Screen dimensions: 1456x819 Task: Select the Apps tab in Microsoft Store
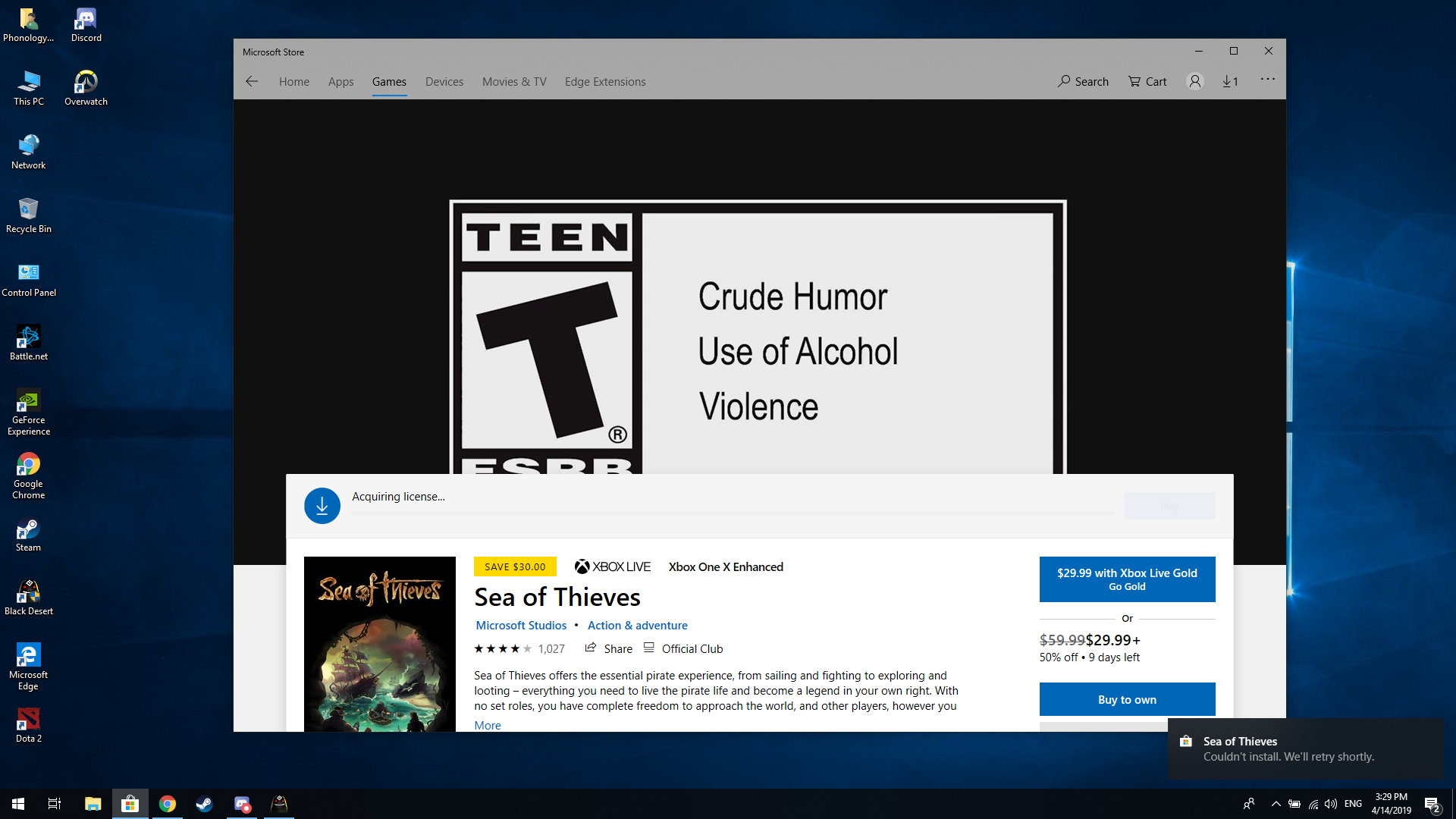pyautogui.click(x=341, y=81)
